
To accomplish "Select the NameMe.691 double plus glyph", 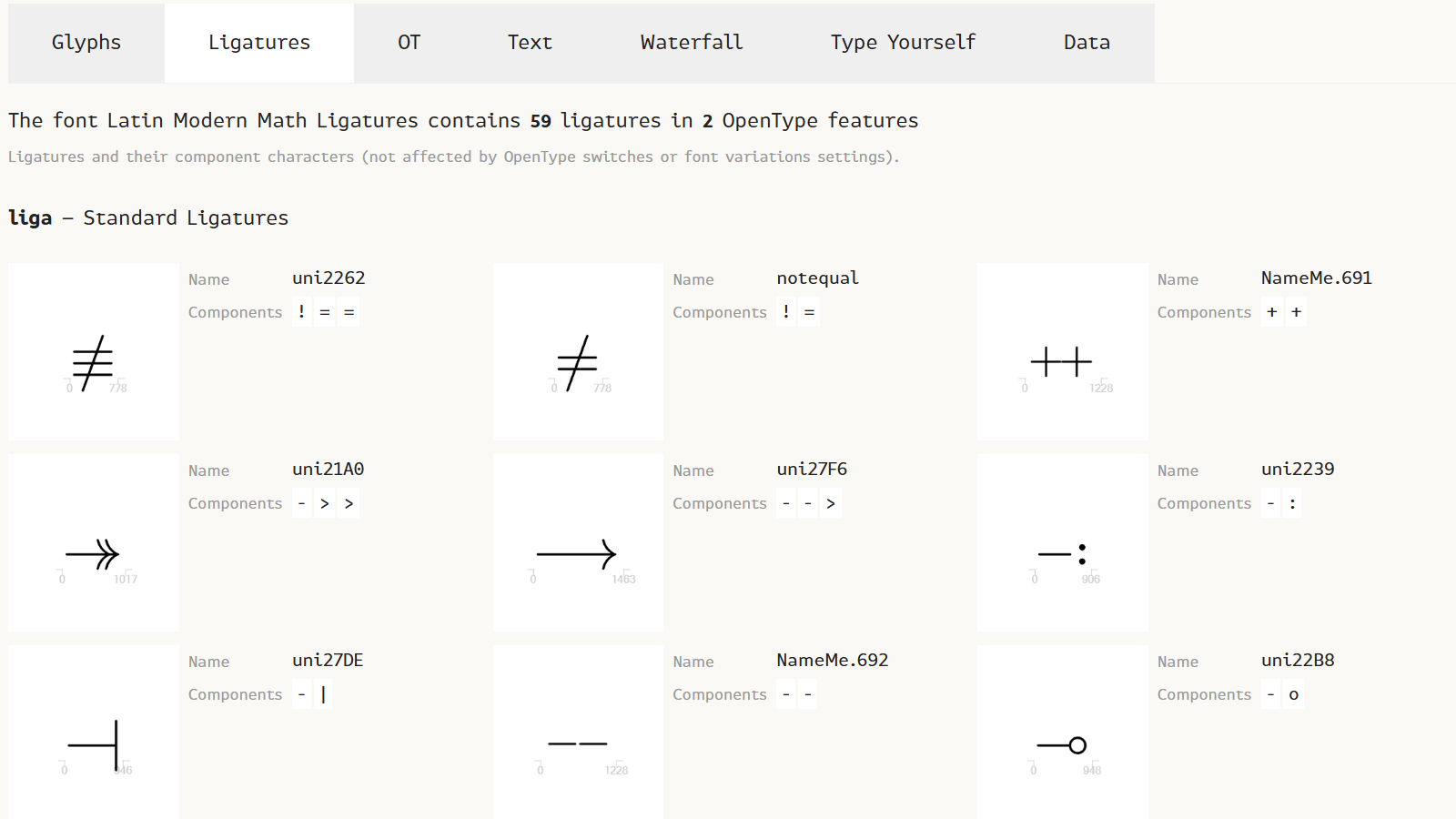I will pos(1063,352).
